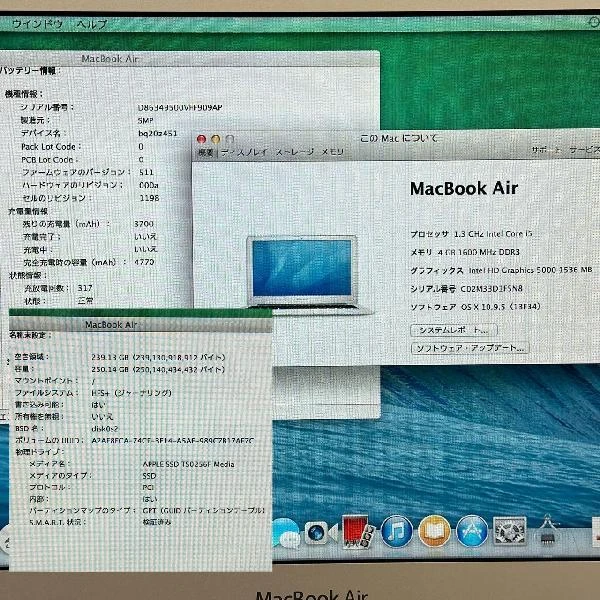Image resolution: width=600 pixels, height=600 pixels.
Task: Select the 容量 250.14 GB value
Action: [158, 370]
